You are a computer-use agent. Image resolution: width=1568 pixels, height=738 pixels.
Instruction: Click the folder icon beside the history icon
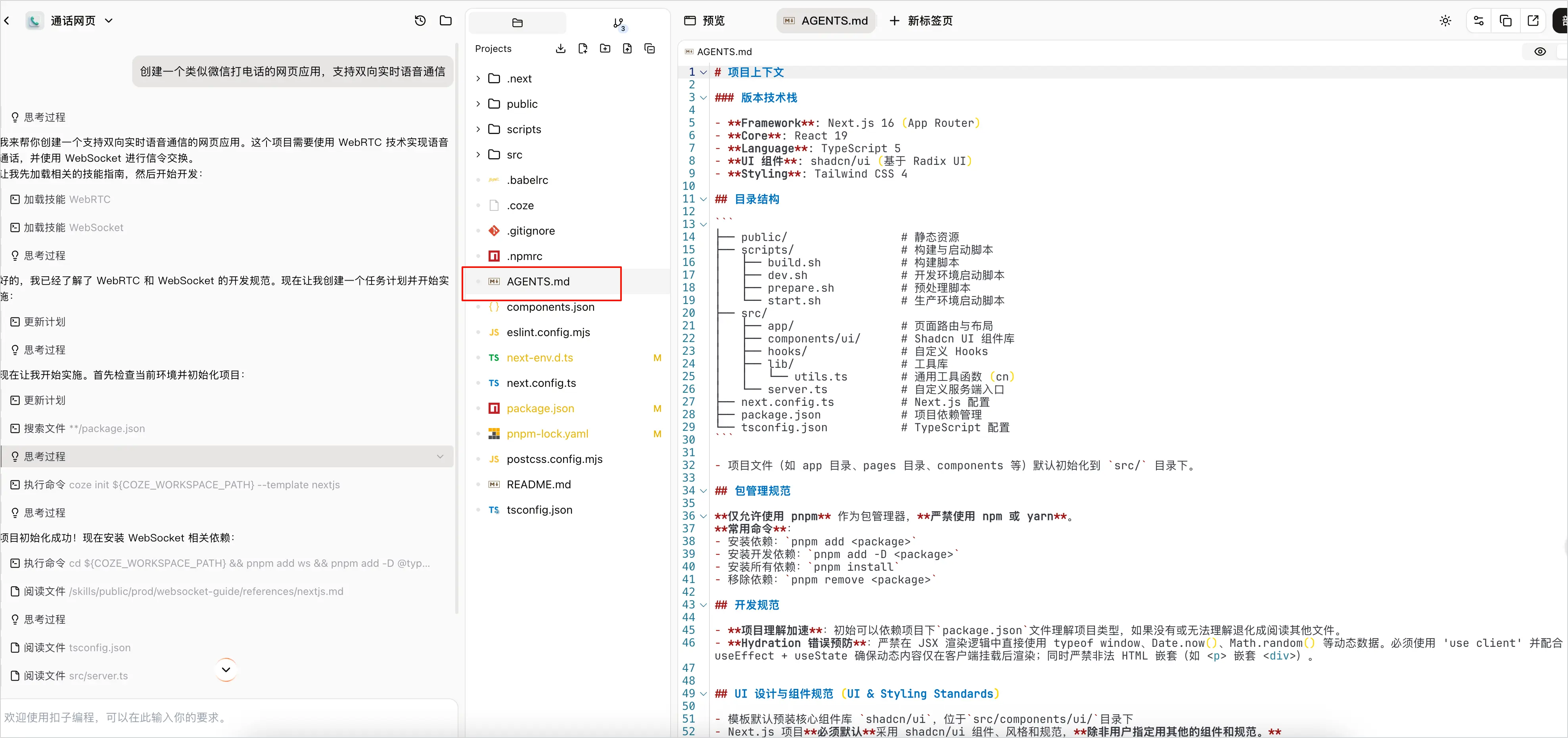pyautogui.click(x=446, y=21)
